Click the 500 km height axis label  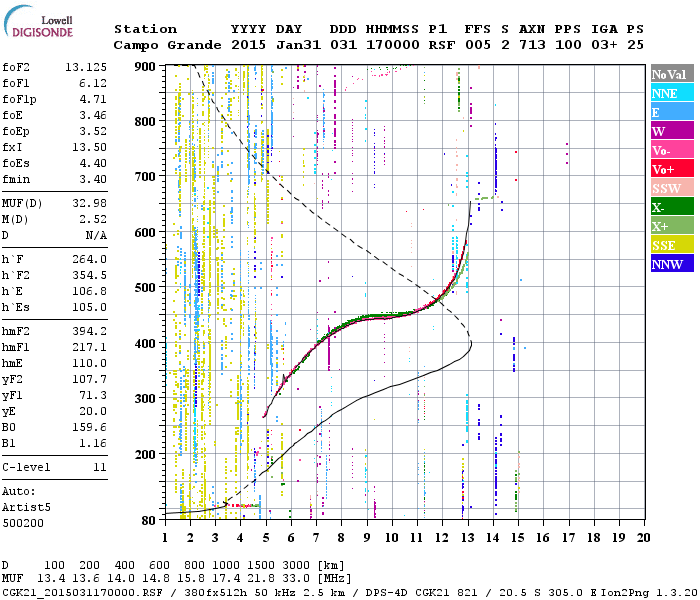[x=145, y=287]
